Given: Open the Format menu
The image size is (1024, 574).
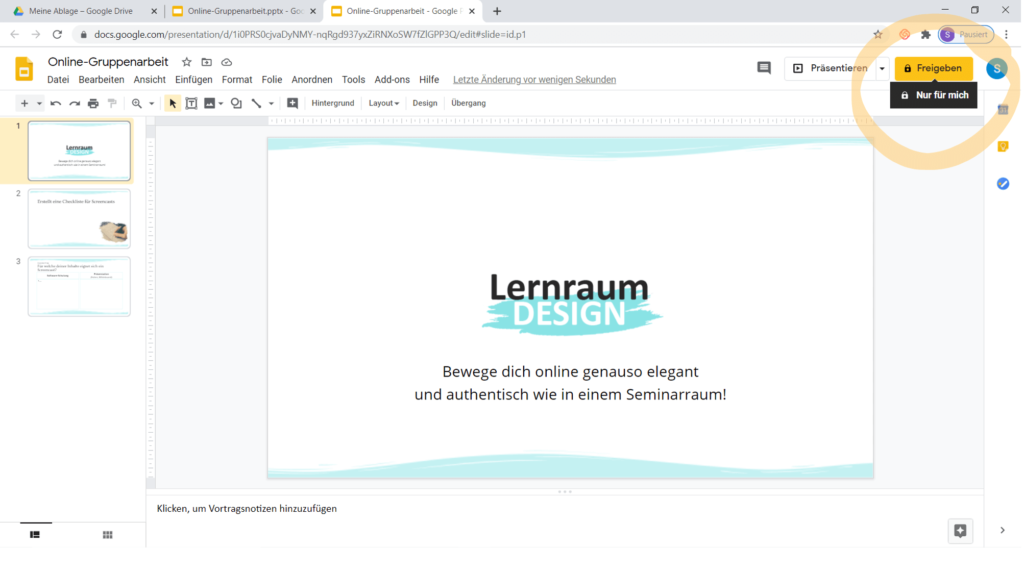Looking at the screenshot, I should point(237,80).
